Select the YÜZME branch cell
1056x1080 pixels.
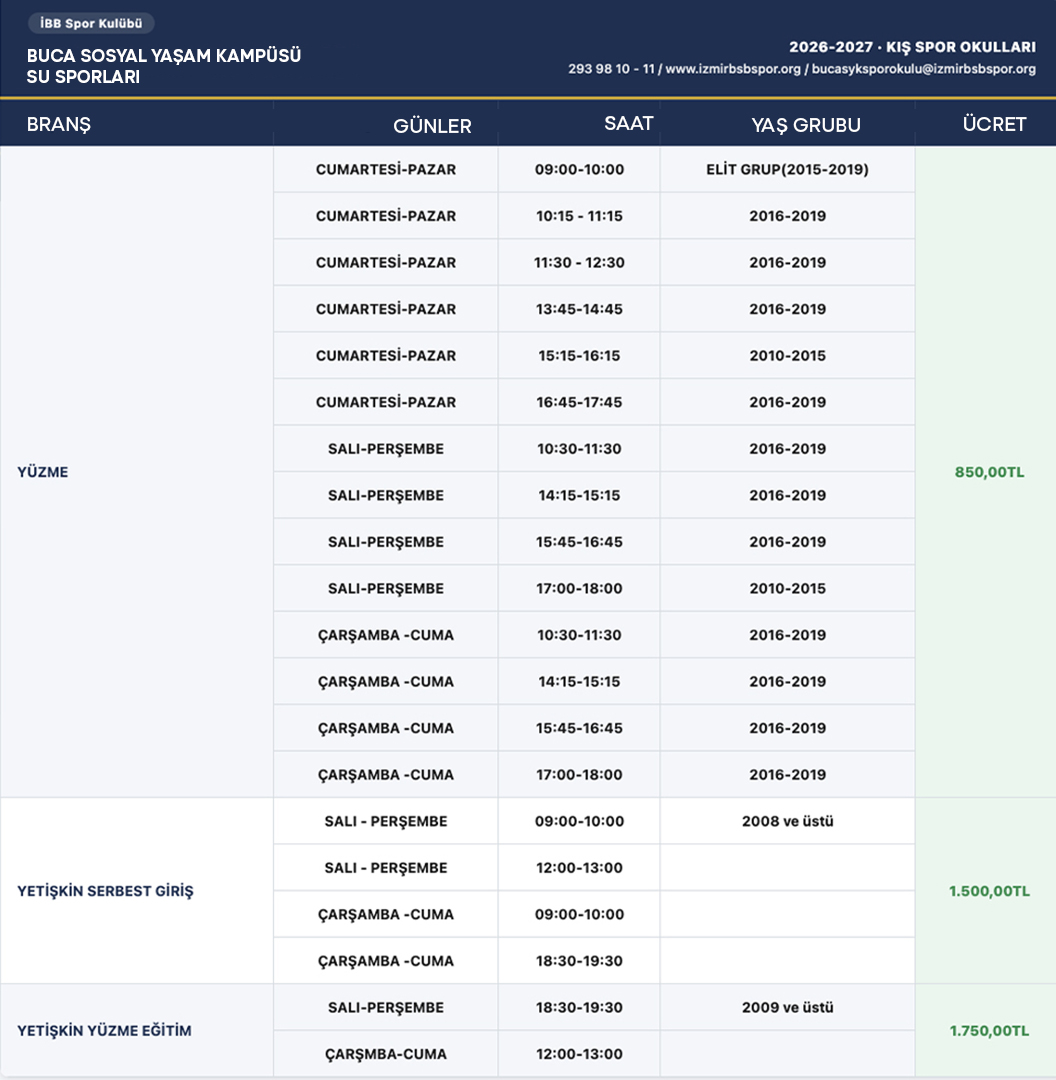[x=136, y=472]
